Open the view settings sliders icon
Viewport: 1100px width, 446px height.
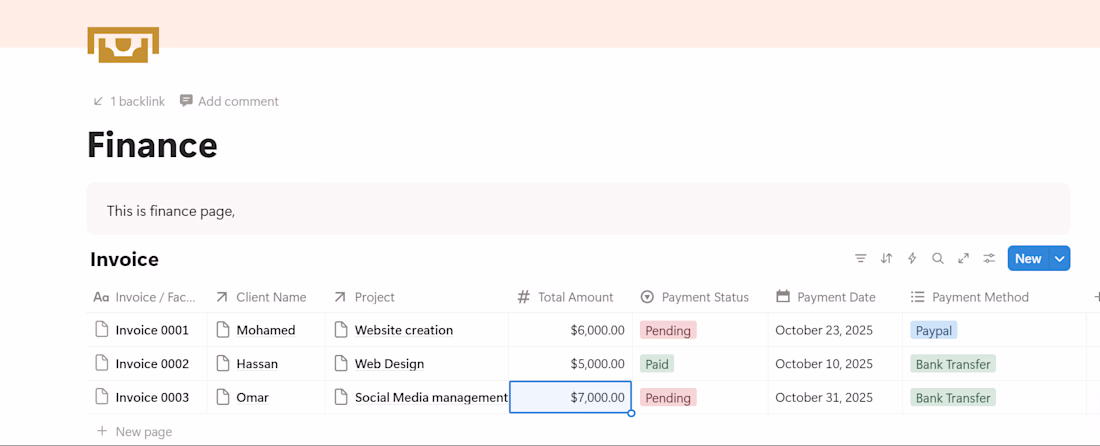click(989, 258)
